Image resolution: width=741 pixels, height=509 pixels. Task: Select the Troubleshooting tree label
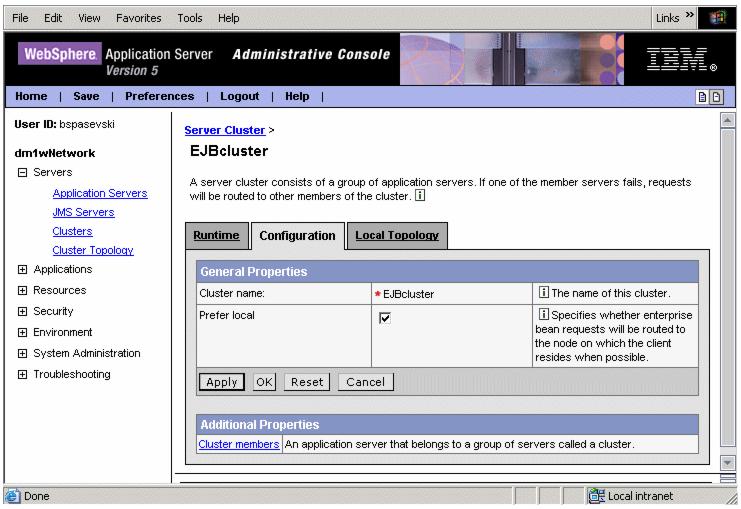(x=72, y=374)
